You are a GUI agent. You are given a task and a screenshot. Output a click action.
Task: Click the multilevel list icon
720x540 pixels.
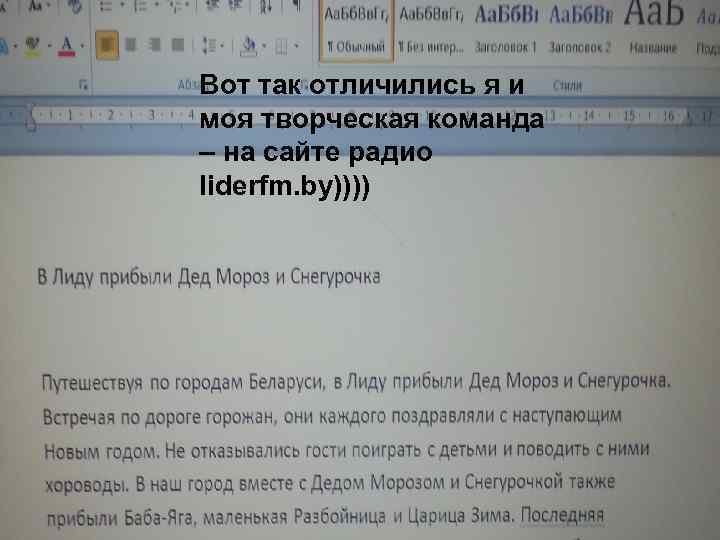175,6
